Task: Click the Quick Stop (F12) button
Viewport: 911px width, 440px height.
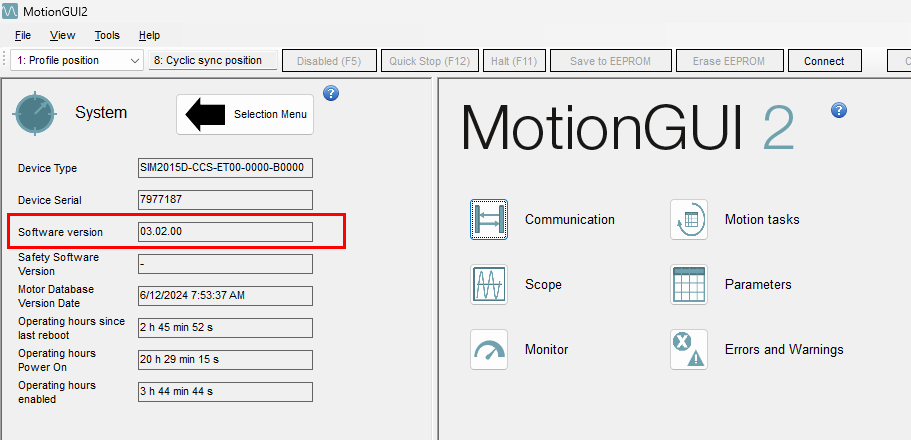Action: coord(429,61)
